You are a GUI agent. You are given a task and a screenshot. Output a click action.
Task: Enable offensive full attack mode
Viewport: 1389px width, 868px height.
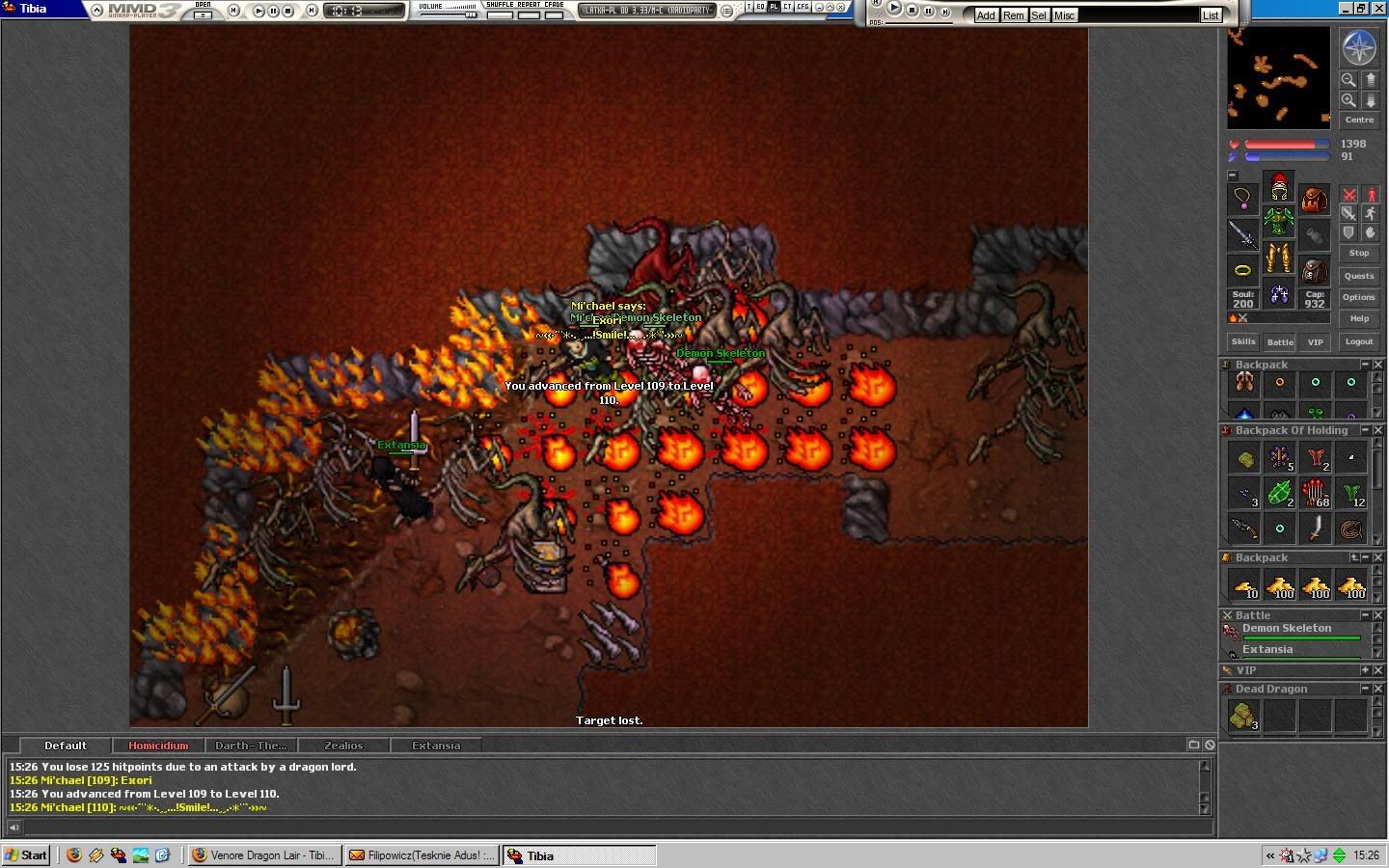pyautogui.click(x=1348, y=195)
